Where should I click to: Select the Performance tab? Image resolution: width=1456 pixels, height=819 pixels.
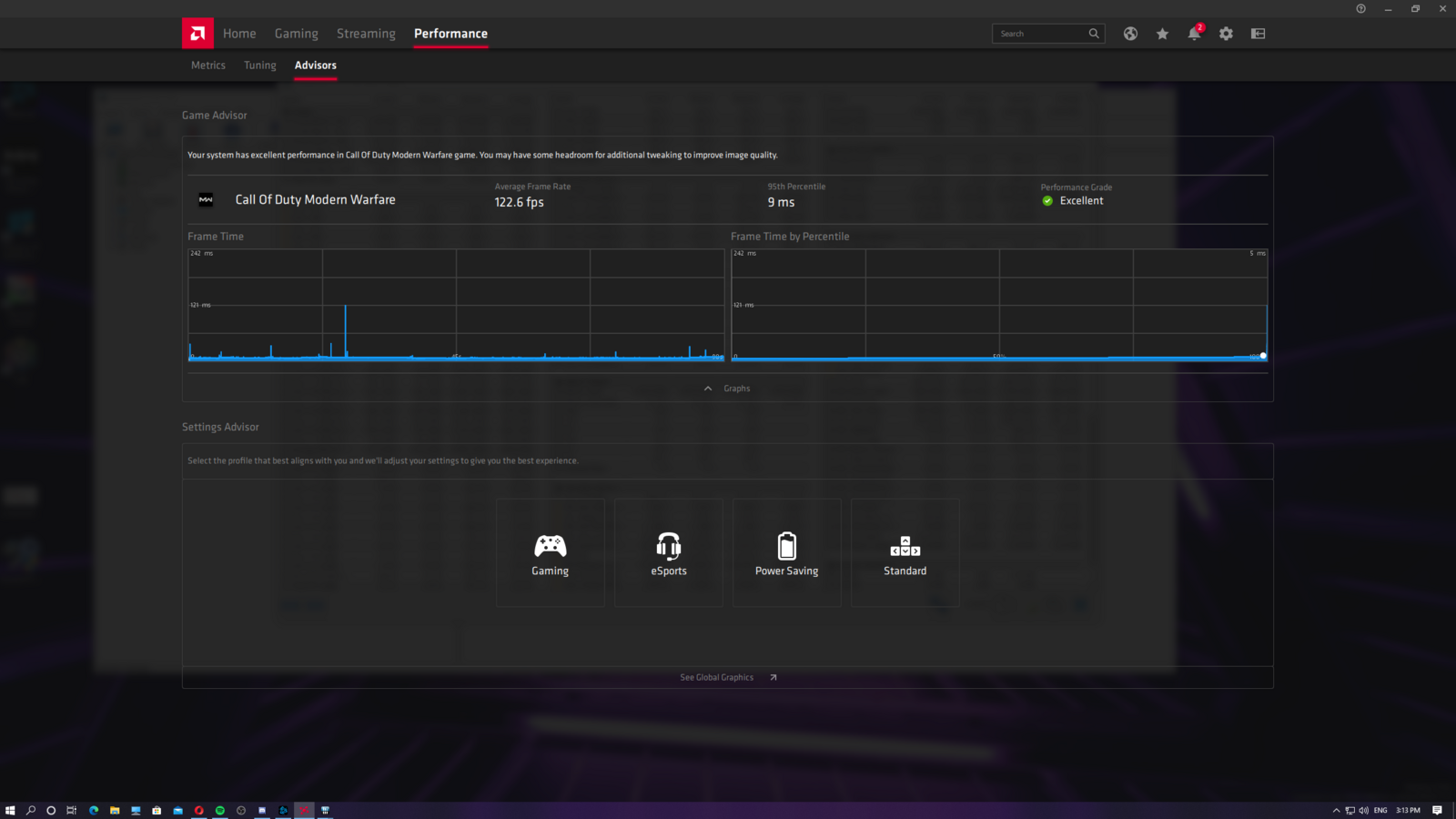pyautogui.click(x=450, y=34)
